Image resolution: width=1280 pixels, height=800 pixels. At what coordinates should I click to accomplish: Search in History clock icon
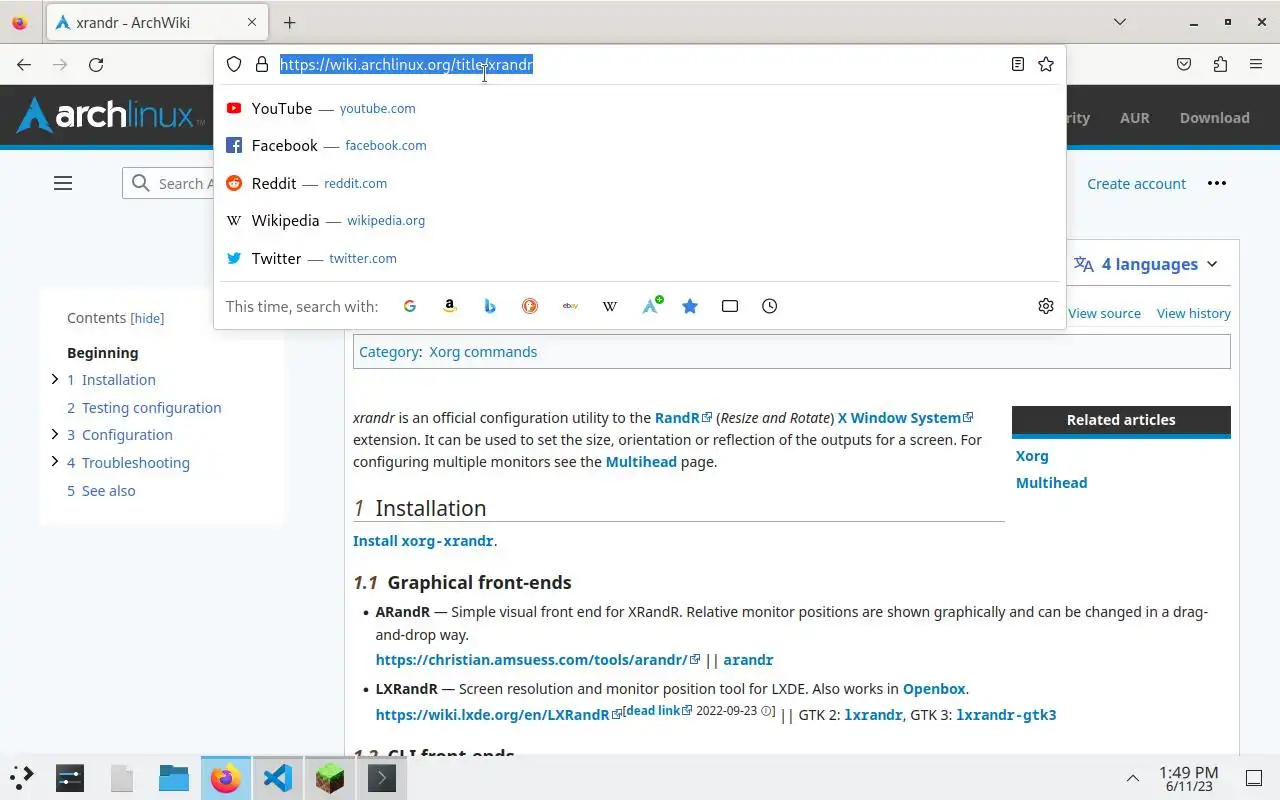tap(769, 306)
